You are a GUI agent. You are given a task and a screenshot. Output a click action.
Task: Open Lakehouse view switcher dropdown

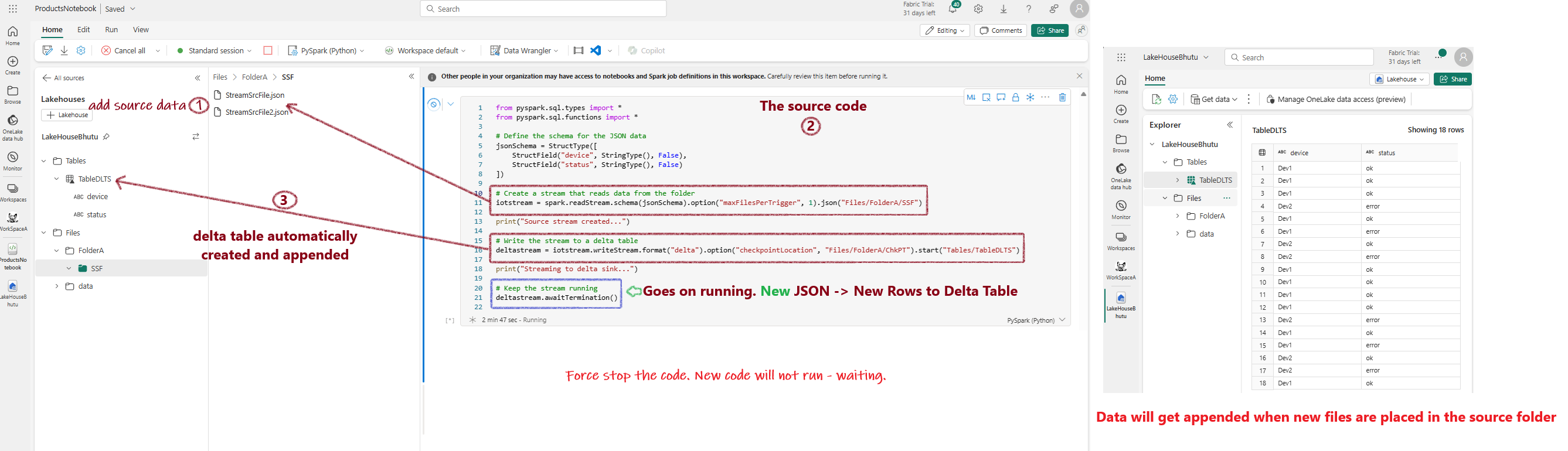pyautogui.click(x=1399, y=79)
